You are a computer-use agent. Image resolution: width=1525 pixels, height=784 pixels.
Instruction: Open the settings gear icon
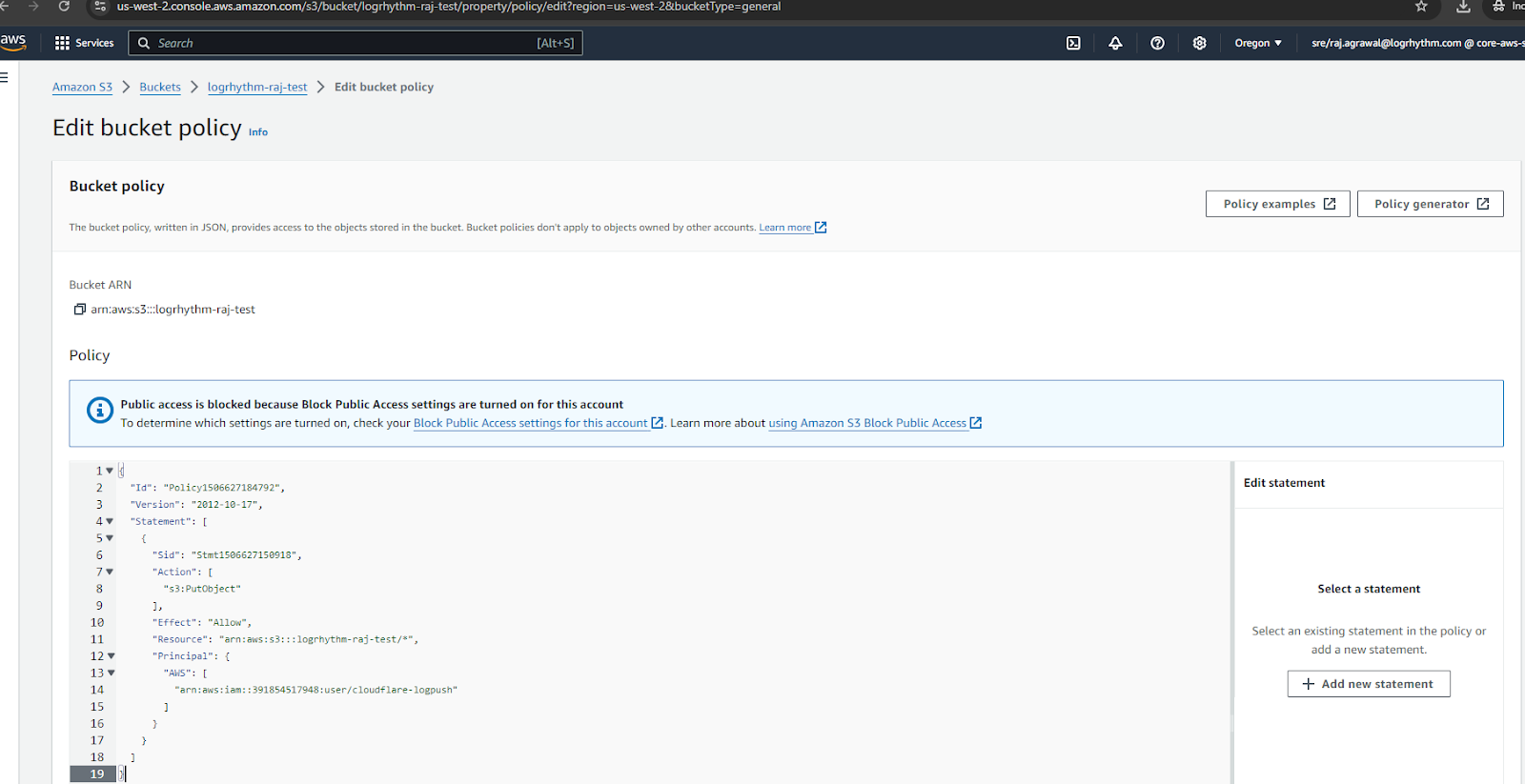point(1199,43)
